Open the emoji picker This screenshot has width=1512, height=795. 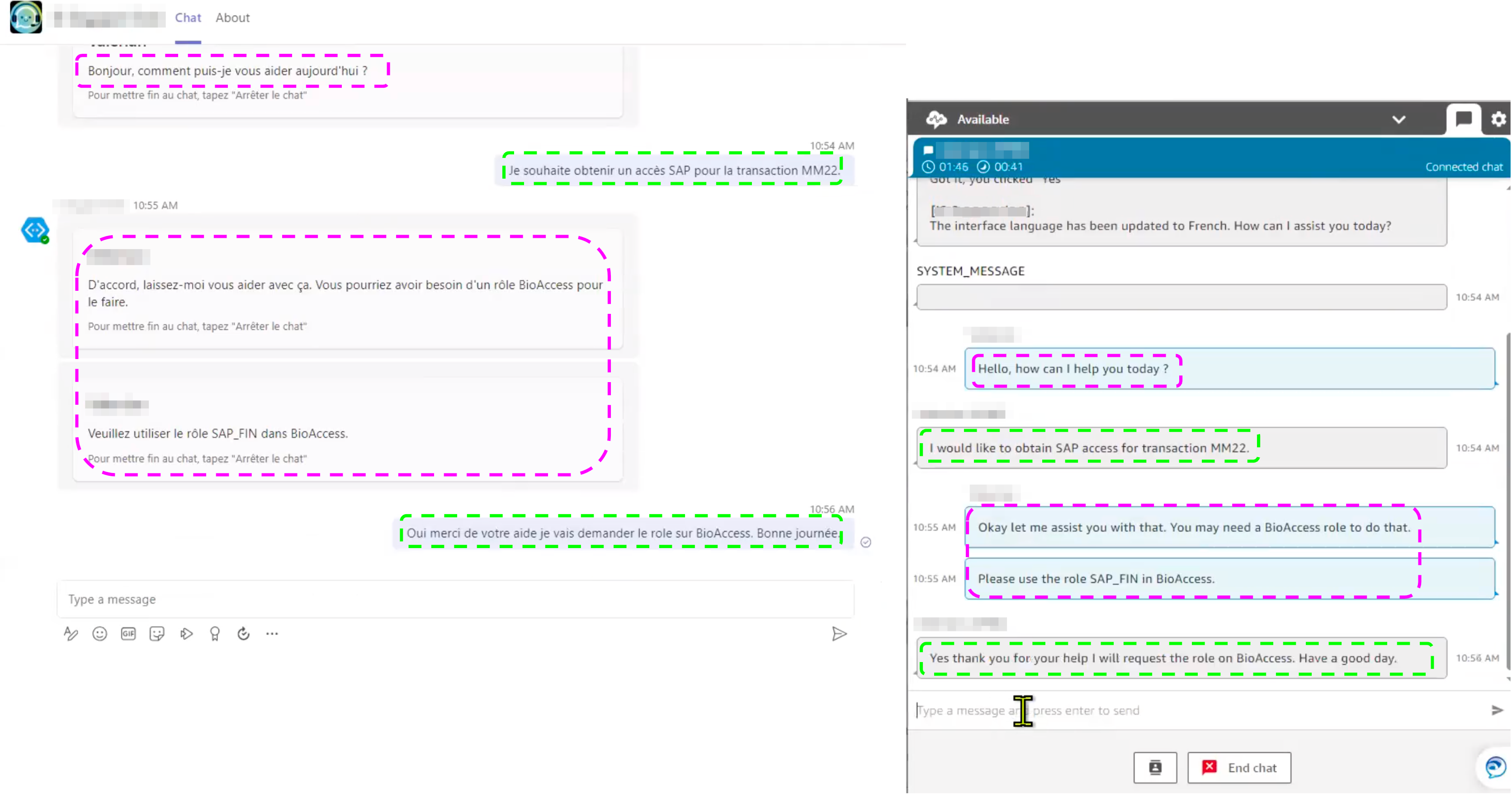click(x=100, y=634)
